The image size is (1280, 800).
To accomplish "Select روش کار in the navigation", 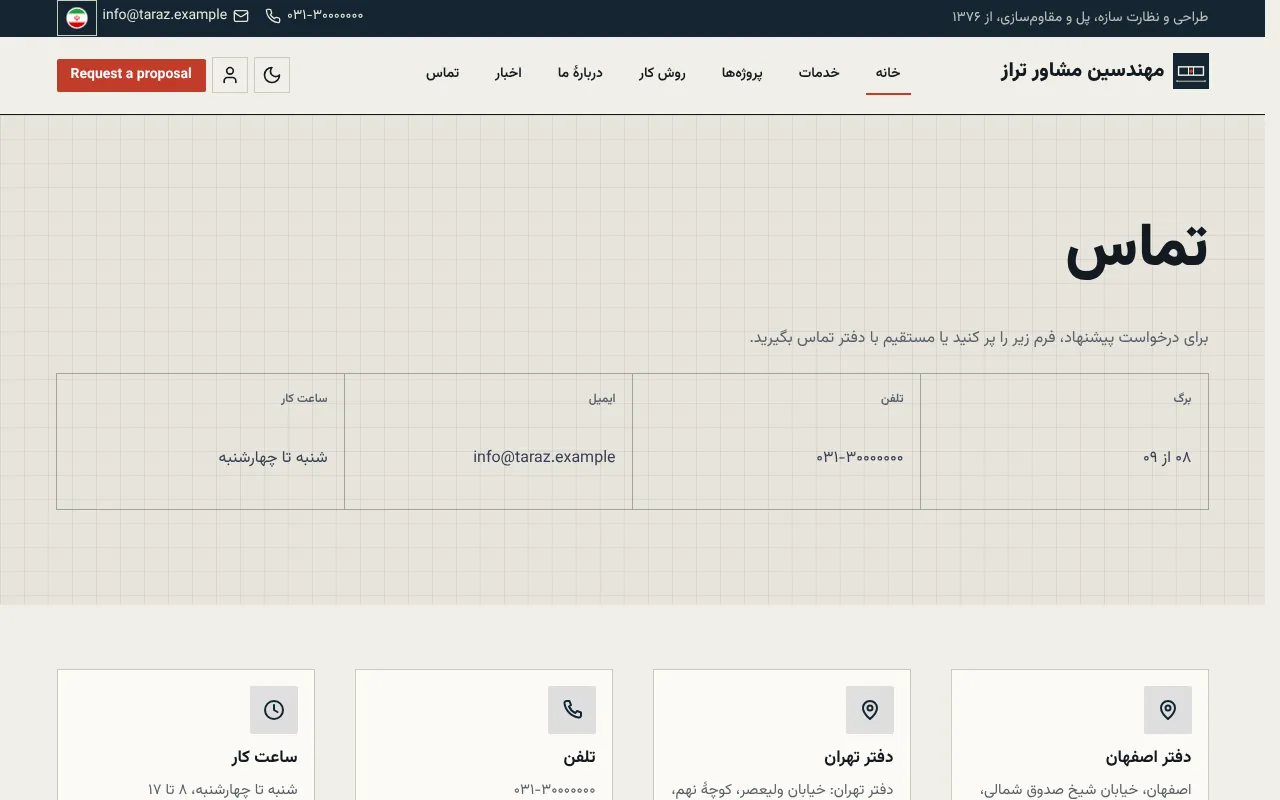I will (663, 73).
